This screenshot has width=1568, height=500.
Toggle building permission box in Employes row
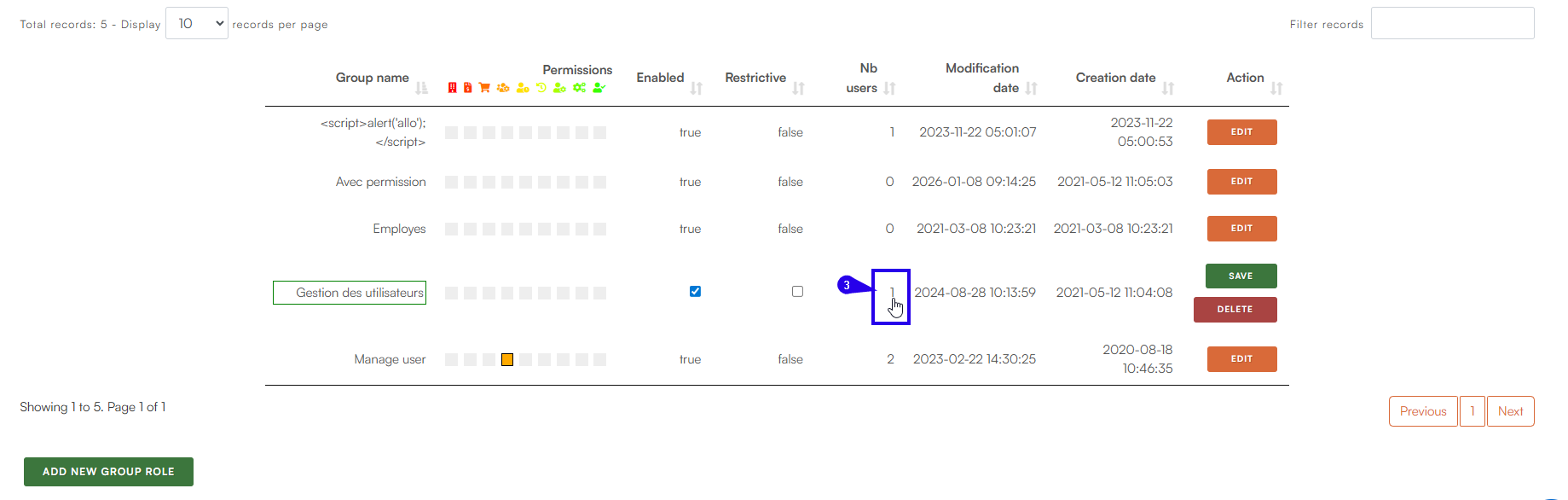(451, 230)
